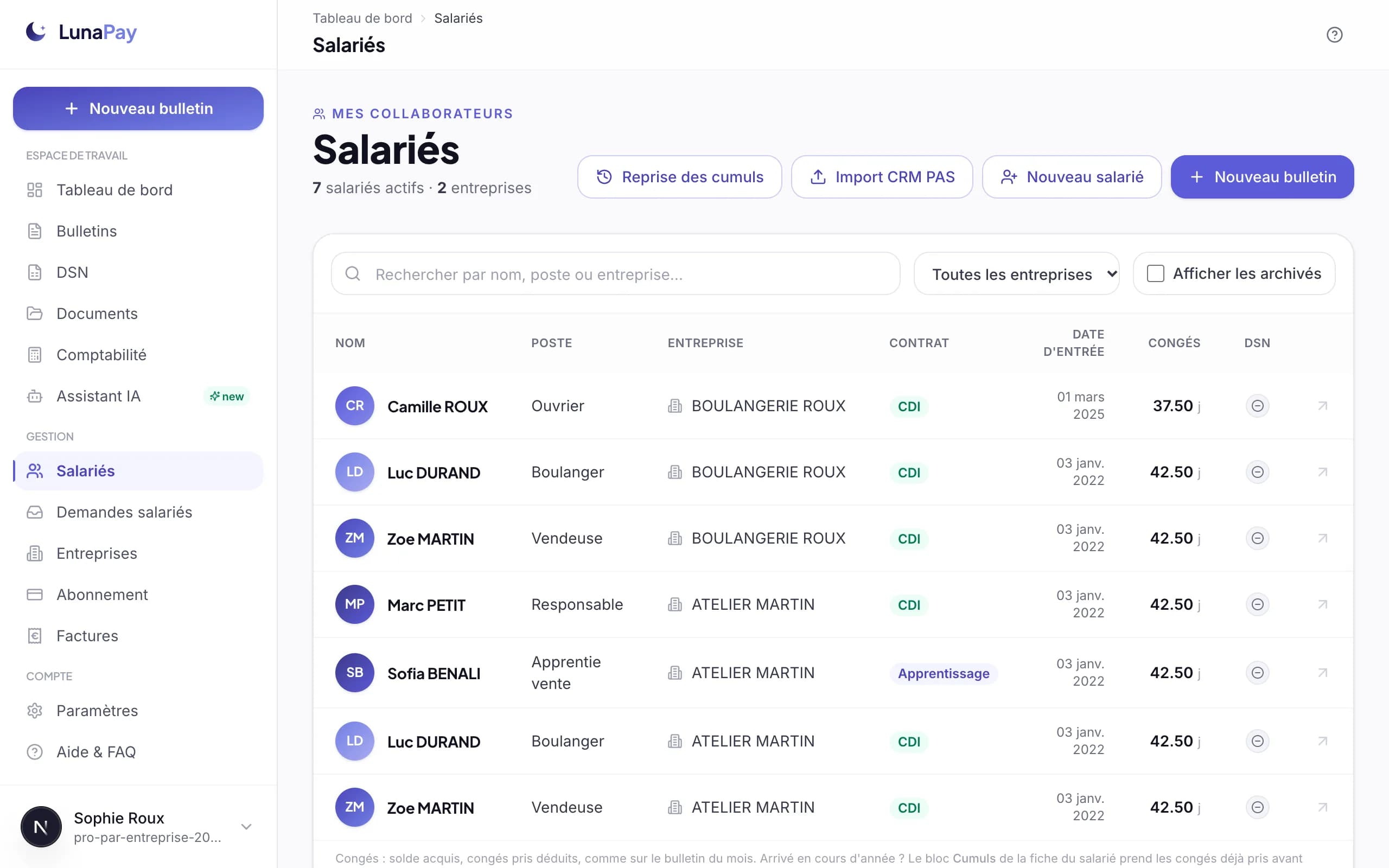Screen dimensions: 1389x868
Task: Open Assistant IA in the sidebar
Action: coord(138,397)
